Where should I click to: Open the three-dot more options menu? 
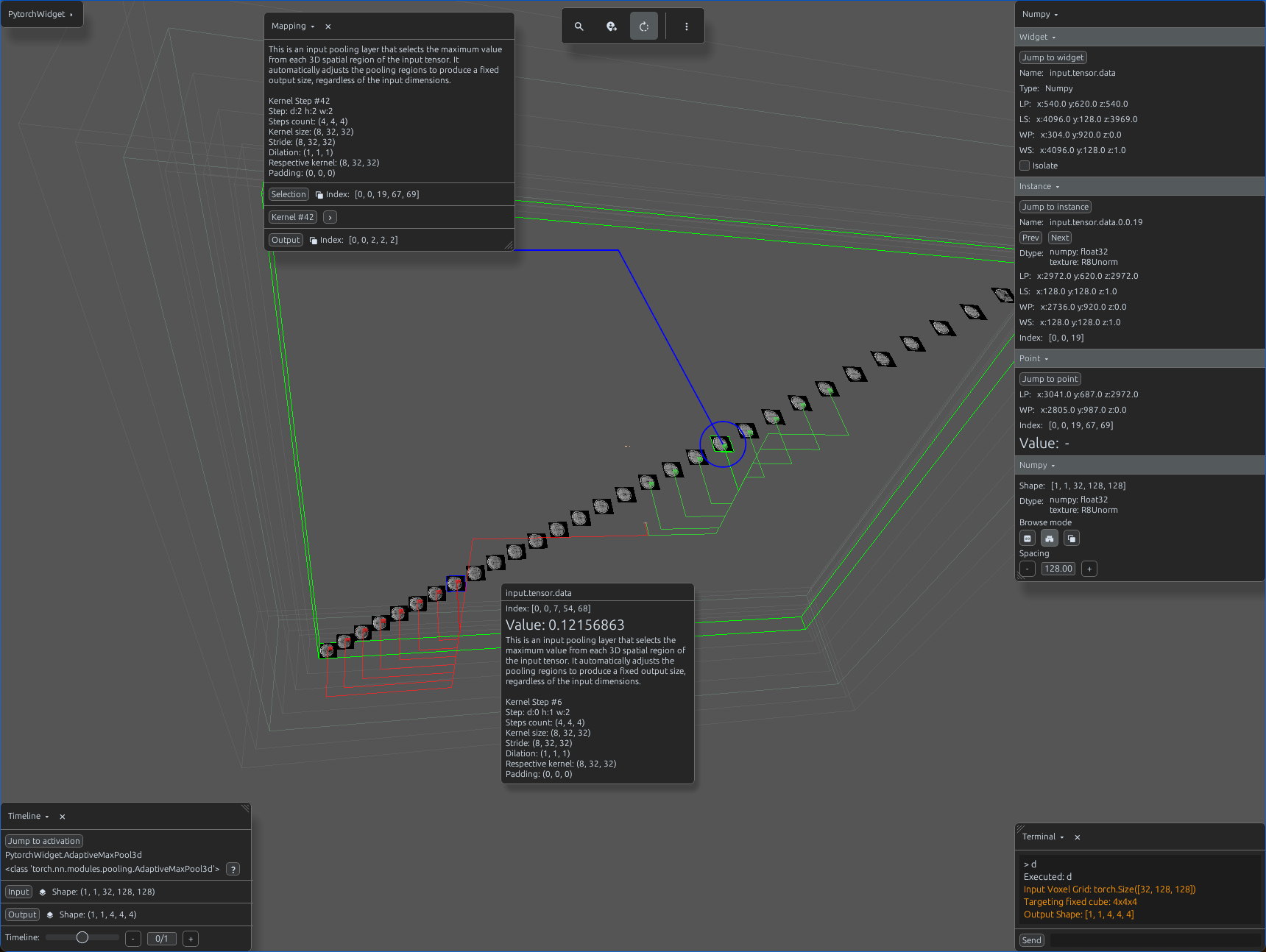(687, 26)
